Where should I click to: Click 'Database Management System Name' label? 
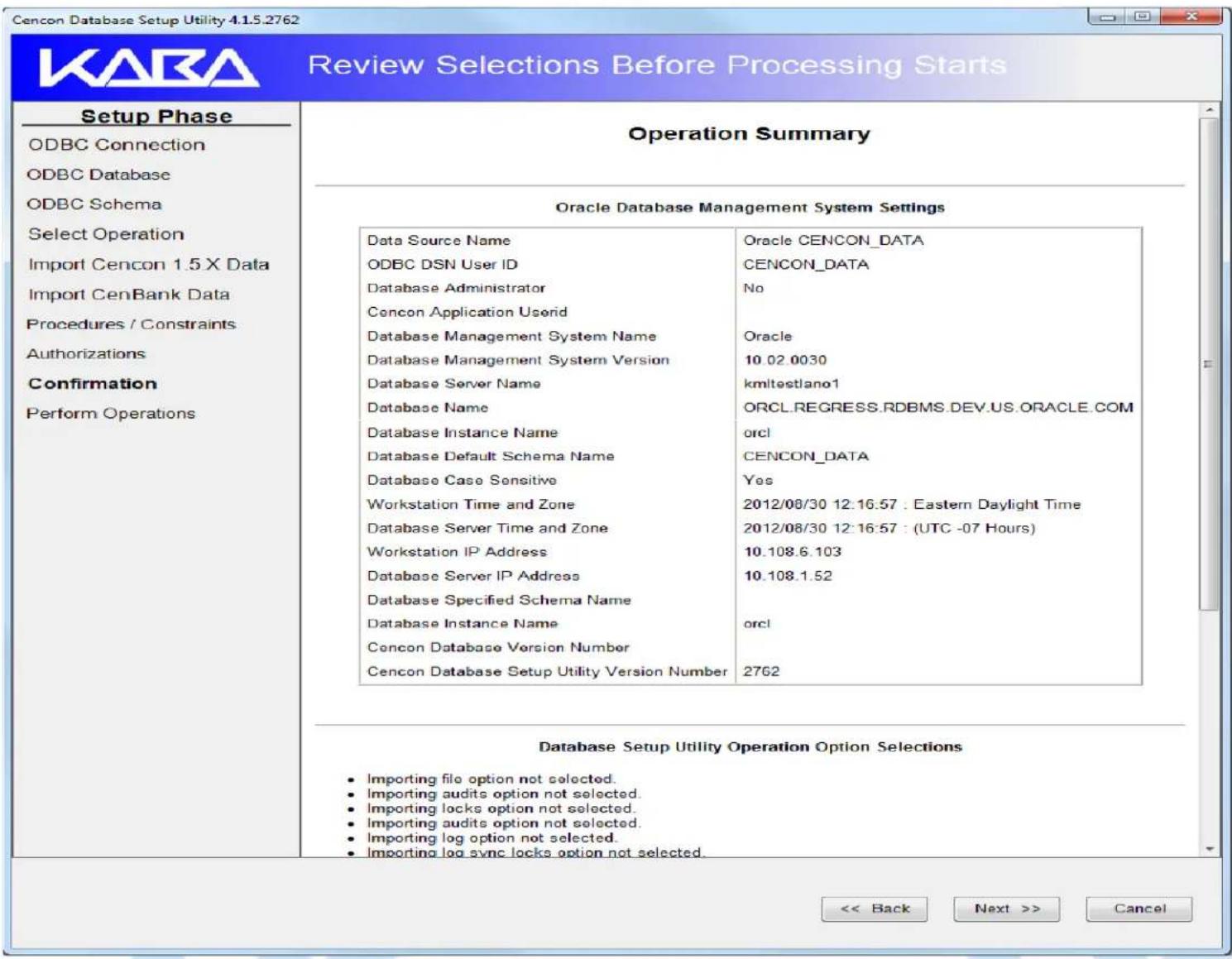pyautogui.click(x=511, y=337)
